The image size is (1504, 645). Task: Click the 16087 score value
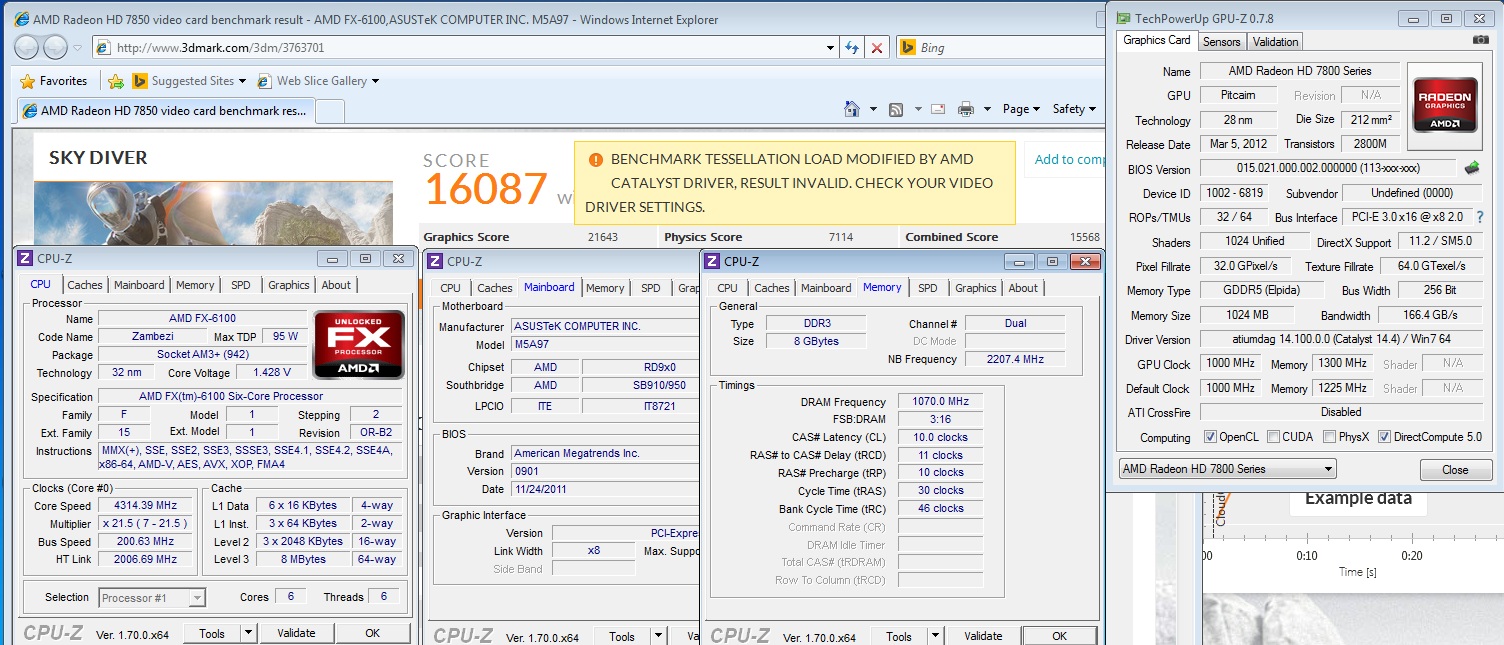486,189
